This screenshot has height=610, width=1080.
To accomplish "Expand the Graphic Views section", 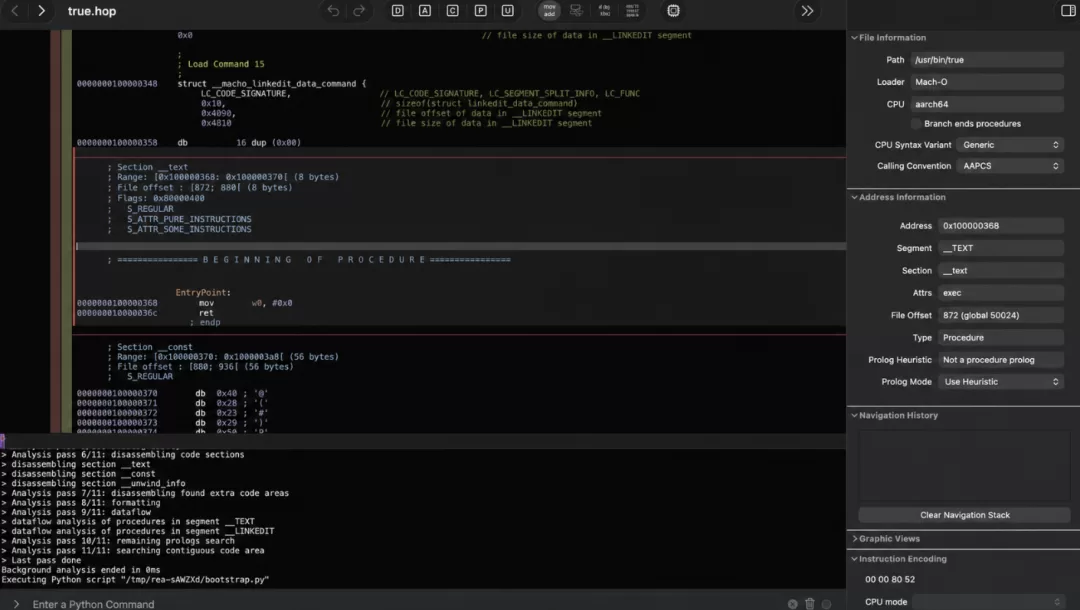I will [855, 539].
